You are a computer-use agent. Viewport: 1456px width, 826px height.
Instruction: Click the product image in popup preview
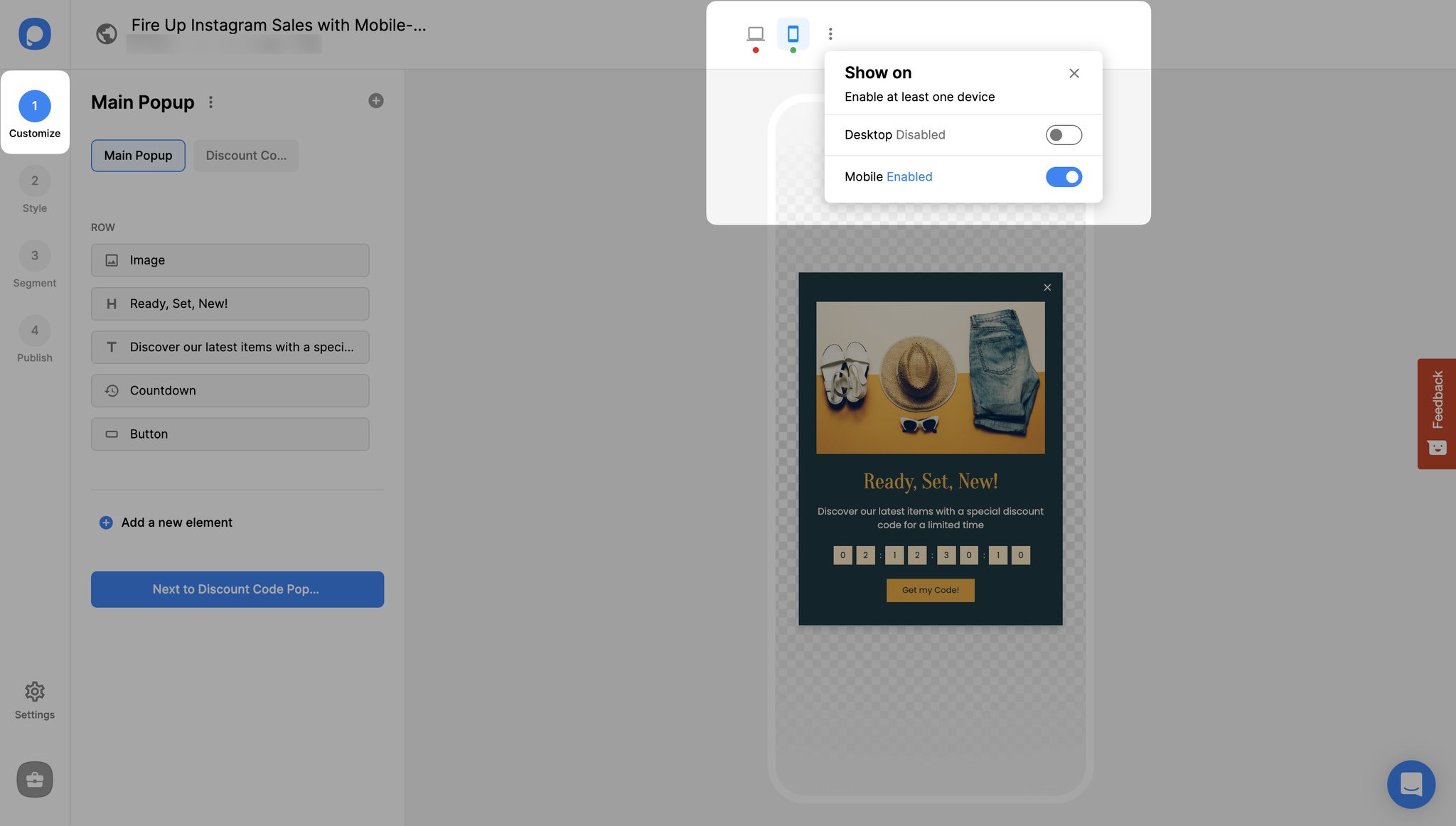point(931,377)
